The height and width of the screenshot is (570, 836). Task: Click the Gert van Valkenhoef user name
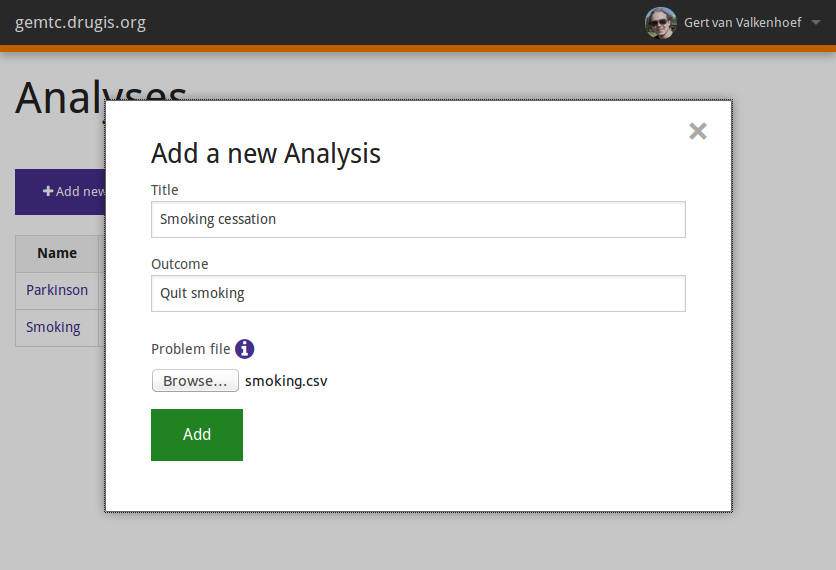(x=742, y=22)
